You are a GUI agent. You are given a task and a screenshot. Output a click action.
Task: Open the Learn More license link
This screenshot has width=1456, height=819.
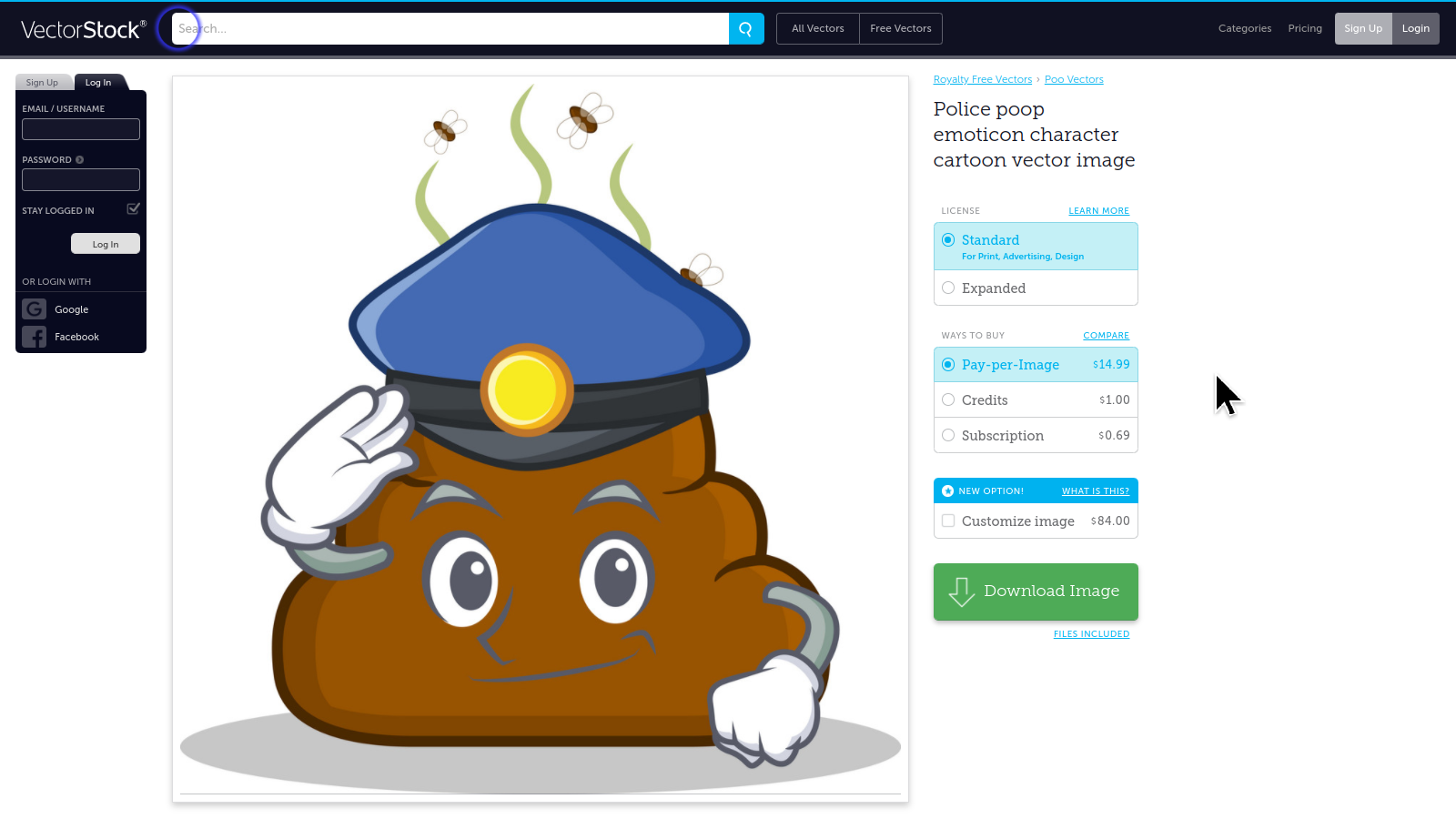point(1098,211)
